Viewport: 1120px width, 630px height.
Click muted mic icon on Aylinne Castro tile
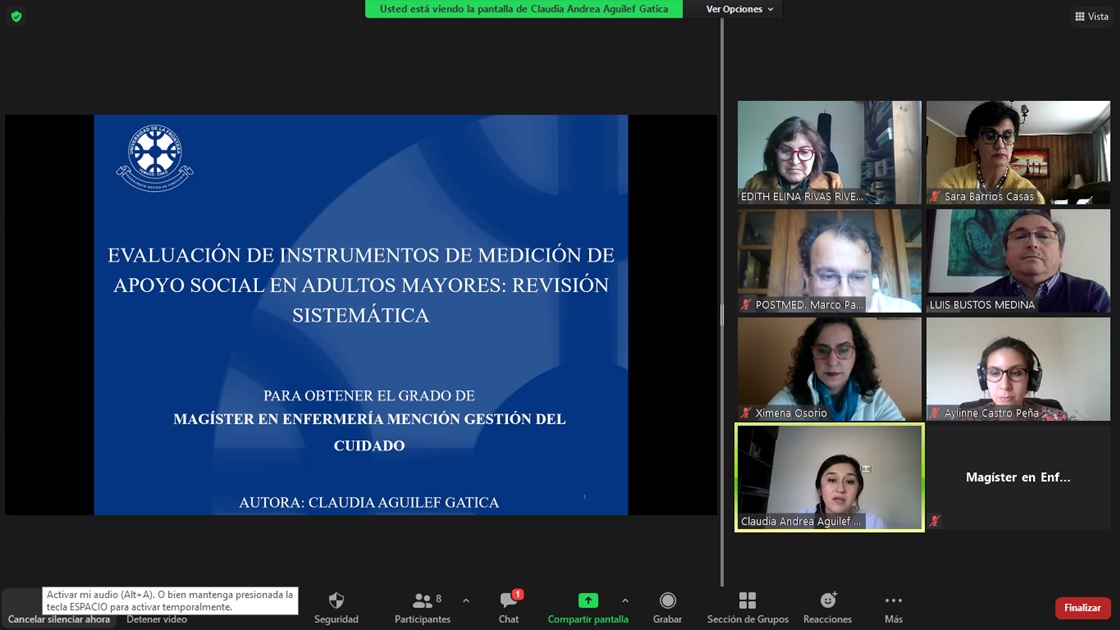click(934, 413)
